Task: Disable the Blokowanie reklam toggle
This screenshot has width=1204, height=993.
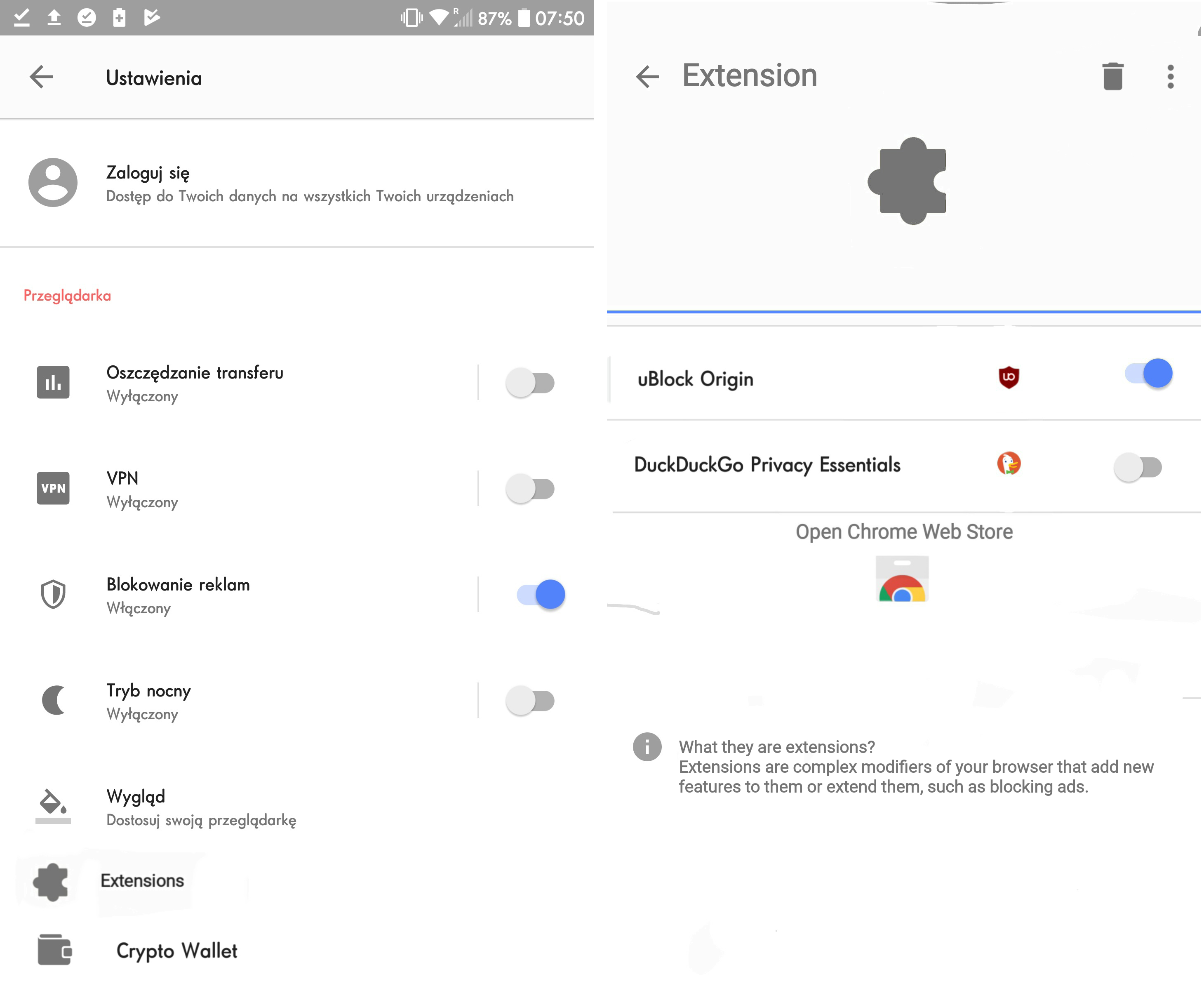Action: (x=541, y=593)
